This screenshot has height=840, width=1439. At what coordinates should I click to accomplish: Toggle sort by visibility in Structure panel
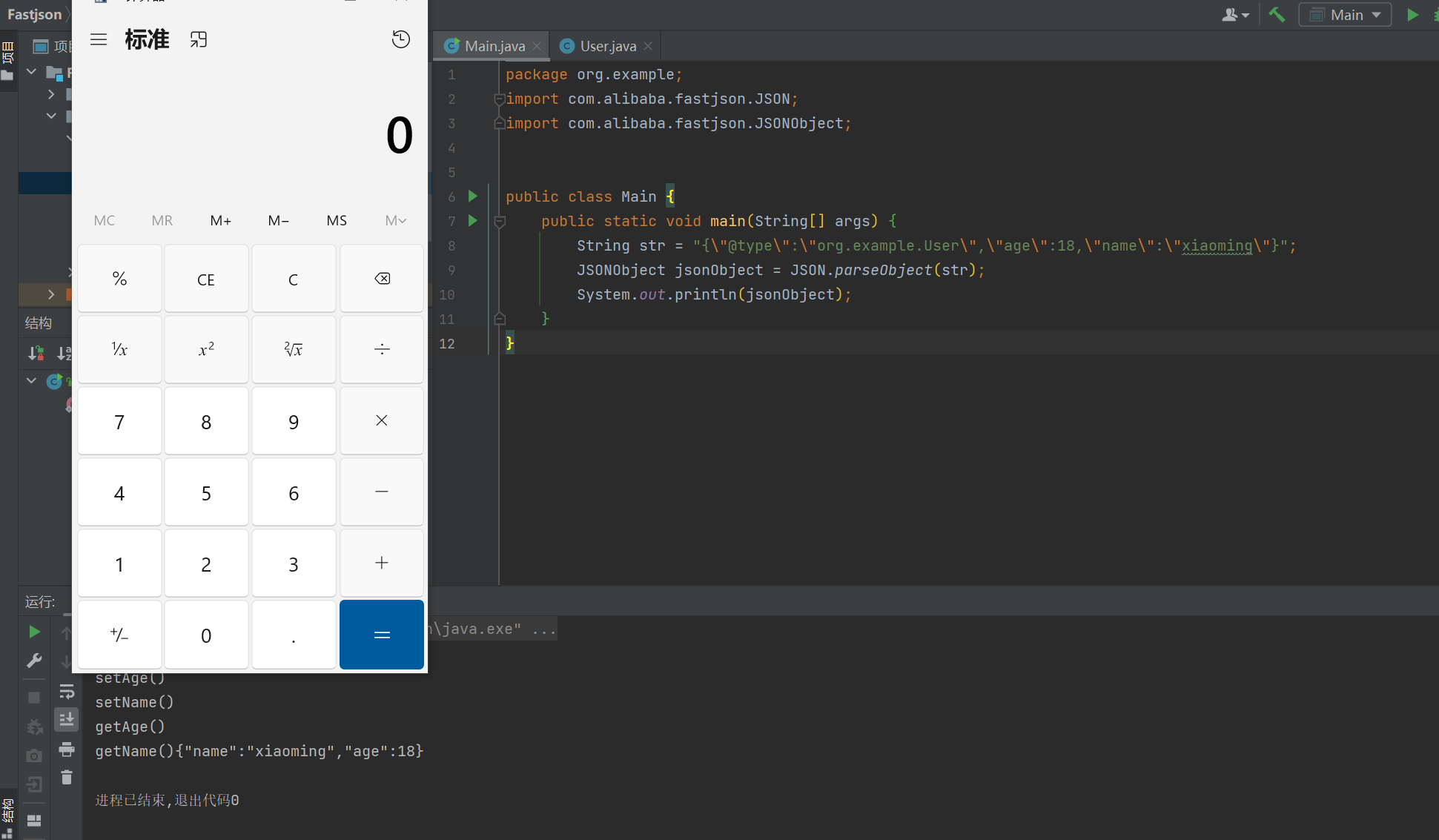coord(36,353)
